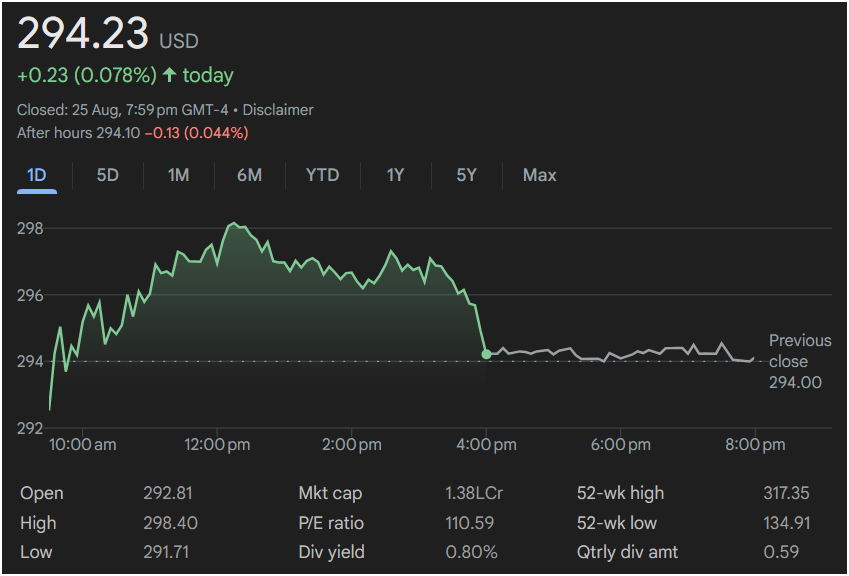Click the Previous close label on chart
The width and height of the screenshot is (849, 576).
pyautogui.click(x=799, y=351)
